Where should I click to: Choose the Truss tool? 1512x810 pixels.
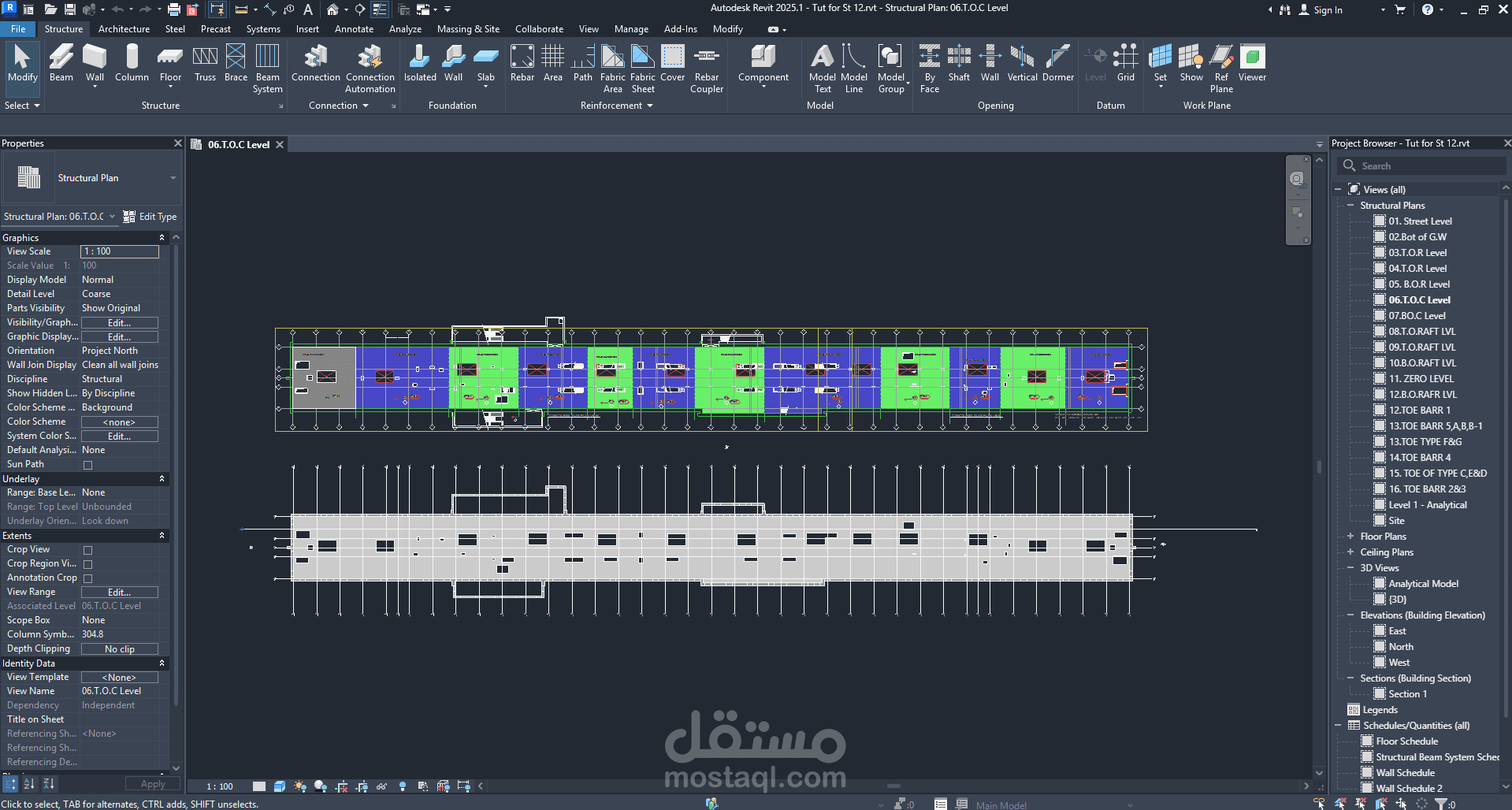click(x=205, y=63)
